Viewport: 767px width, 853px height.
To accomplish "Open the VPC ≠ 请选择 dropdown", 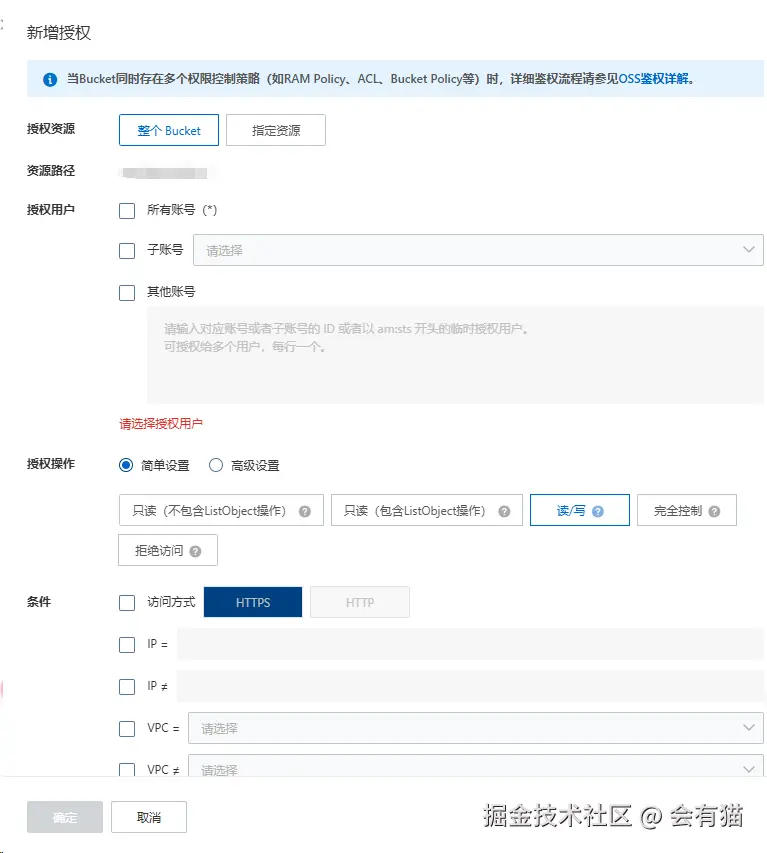I will pyautogui.click(x=476, y=765).
